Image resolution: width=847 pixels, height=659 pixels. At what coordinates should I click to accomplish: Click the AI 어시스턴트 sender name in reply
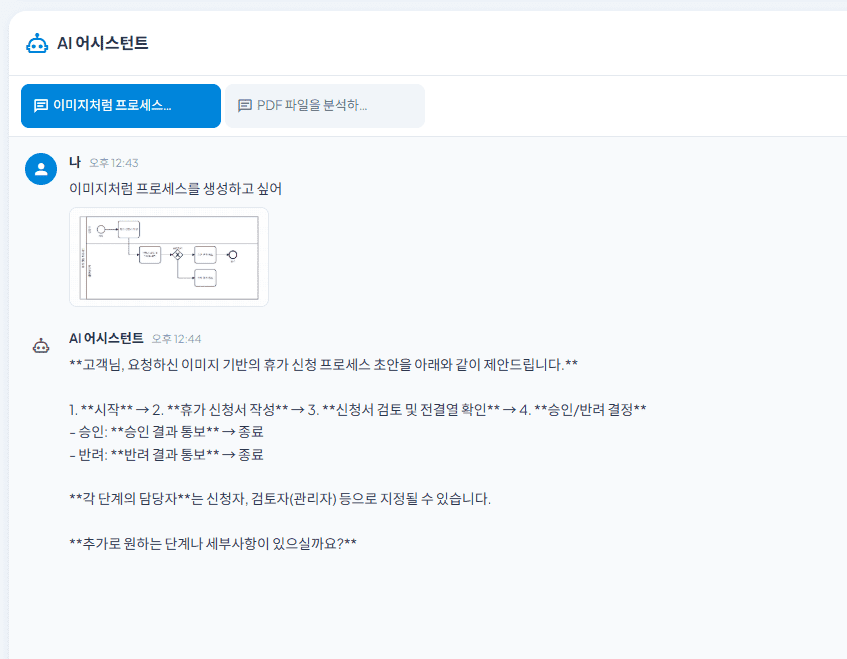coord(106,339)
